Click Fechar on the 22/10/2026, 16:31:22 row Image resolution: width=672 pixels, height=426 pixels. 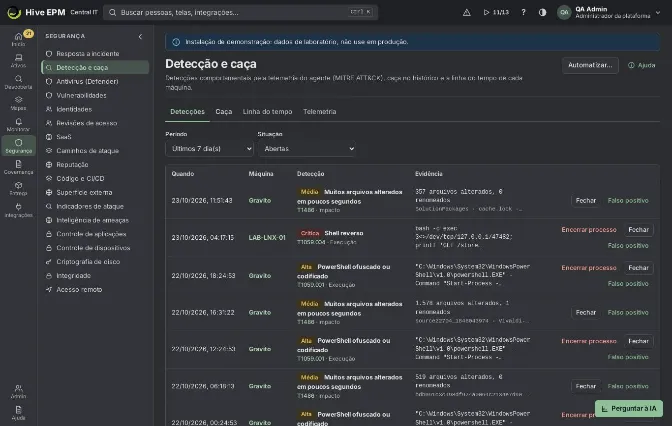(x=585, y=312)
